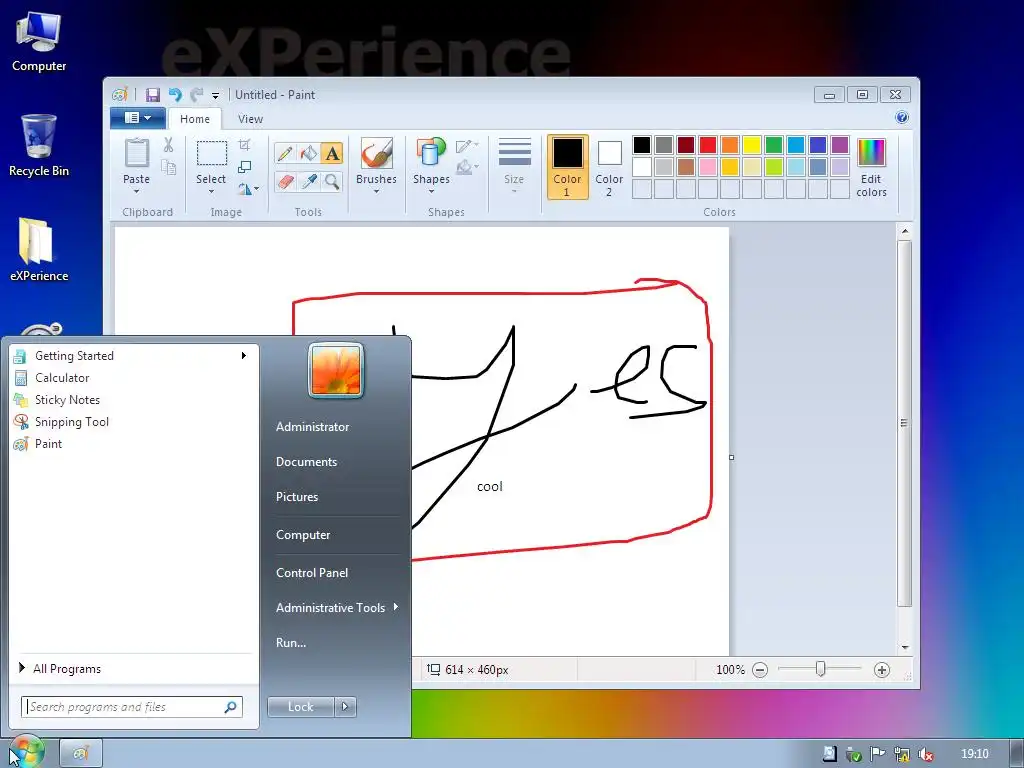Click the Lock button
The image size is (1024, 768).
click(301, 707)
